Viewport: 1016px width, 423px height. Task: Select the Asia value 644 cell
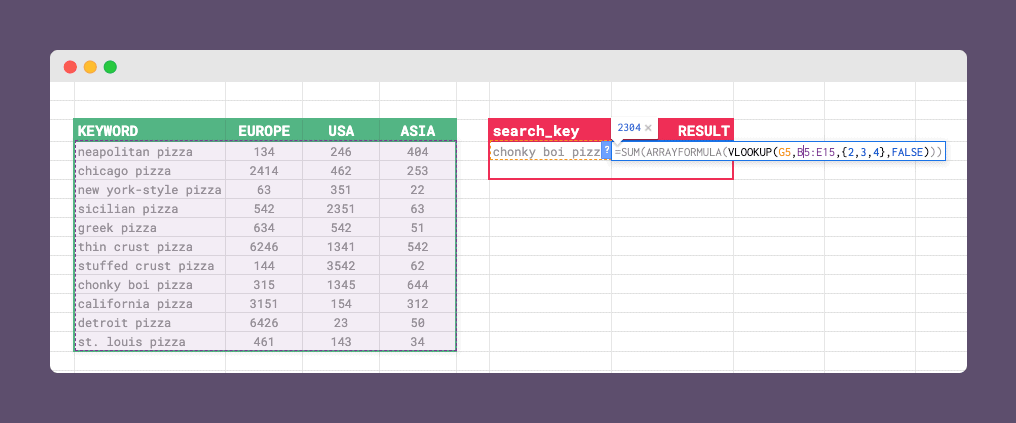point(418,285)
